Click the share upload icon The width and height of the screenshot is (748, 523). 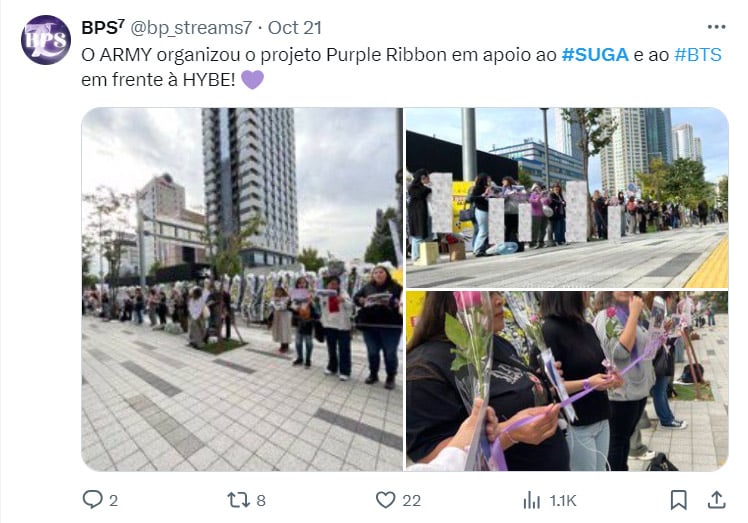716,500
